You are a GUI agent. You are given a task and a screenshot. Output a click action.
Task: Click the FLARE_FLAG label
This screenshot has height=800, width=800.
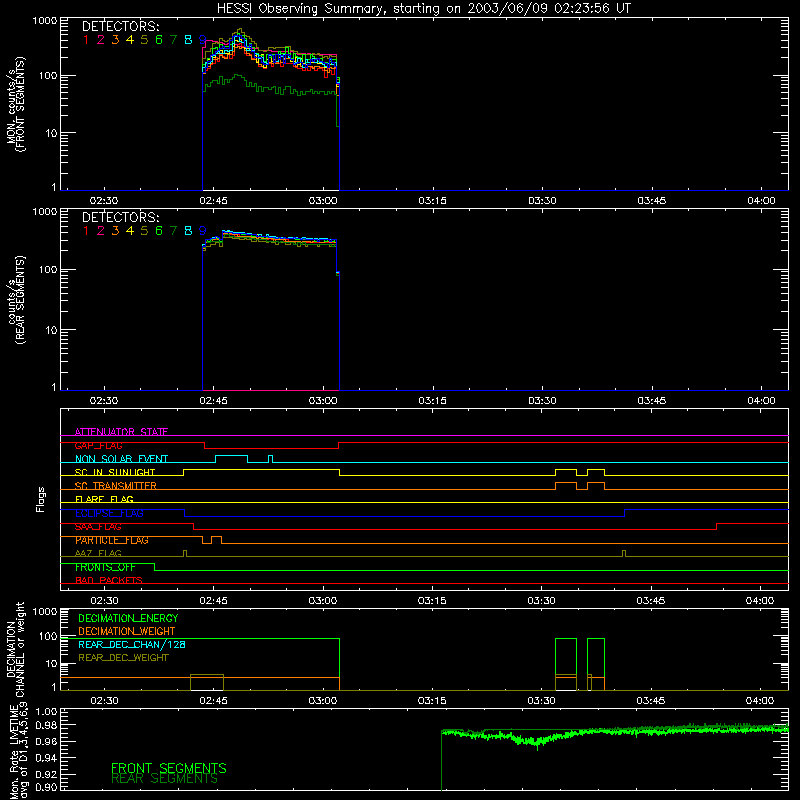pyautogui.click(x=104, y=499)
